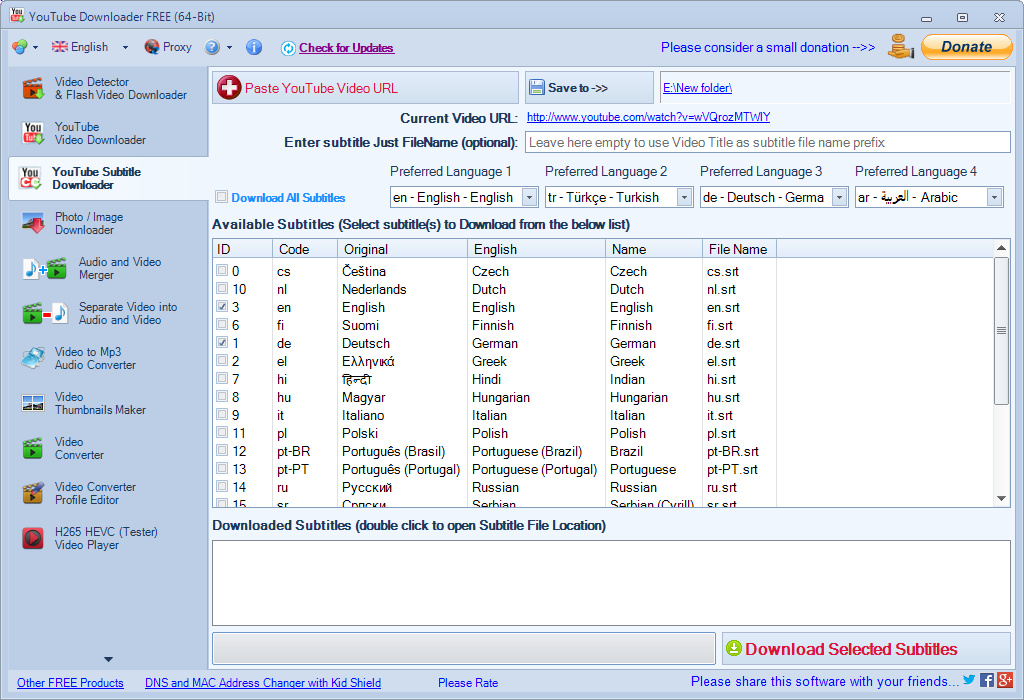The image size is (1024, 700).
Task: Click the floppy disk Save to icon
Action: (x=537, y=88)
